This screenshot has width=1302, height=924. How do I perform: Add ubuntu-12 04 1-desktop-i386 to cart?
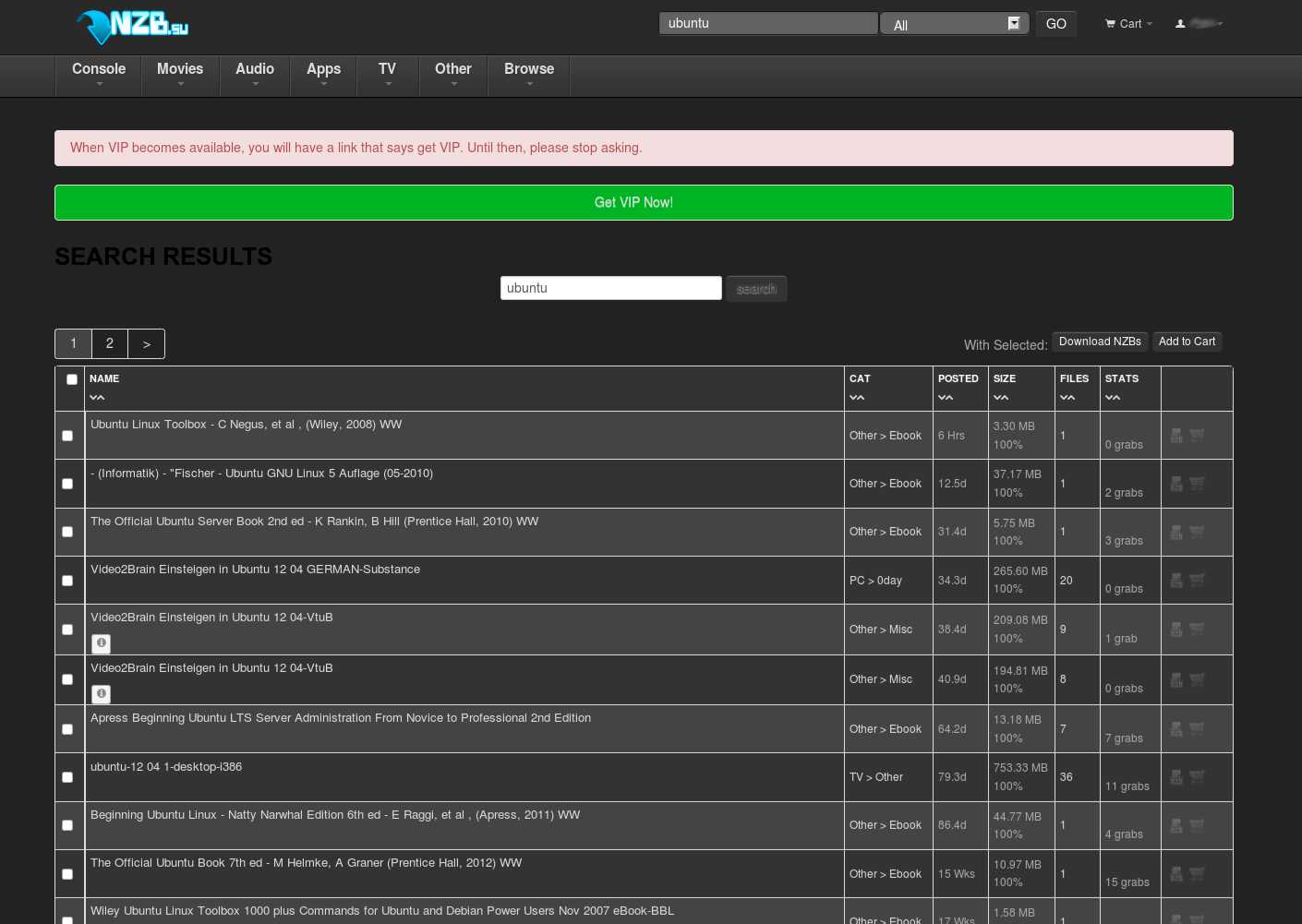1197,777
